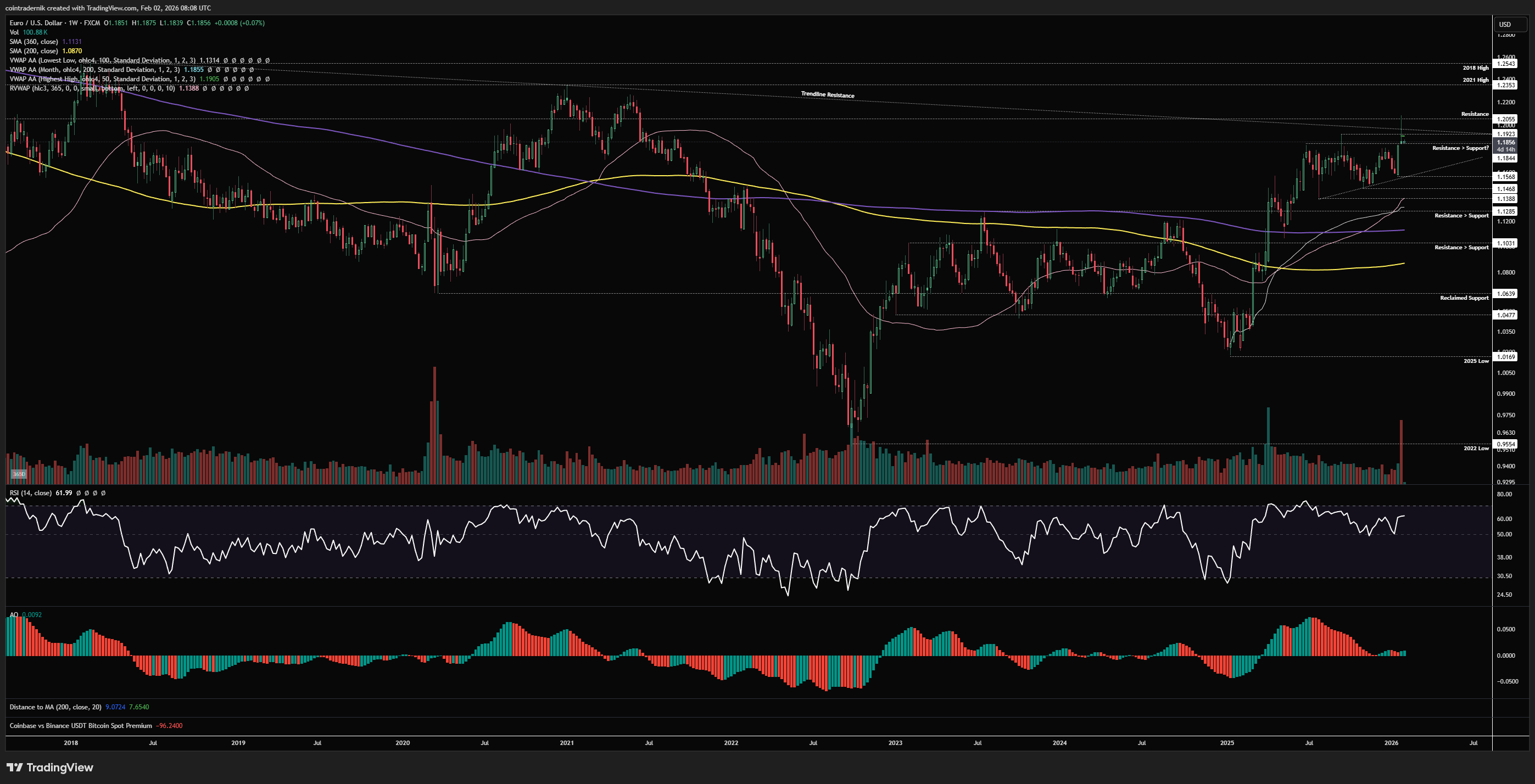Click the 0.9554 2022 Low price tag

pyautogui.click(x=1506, y=444)
